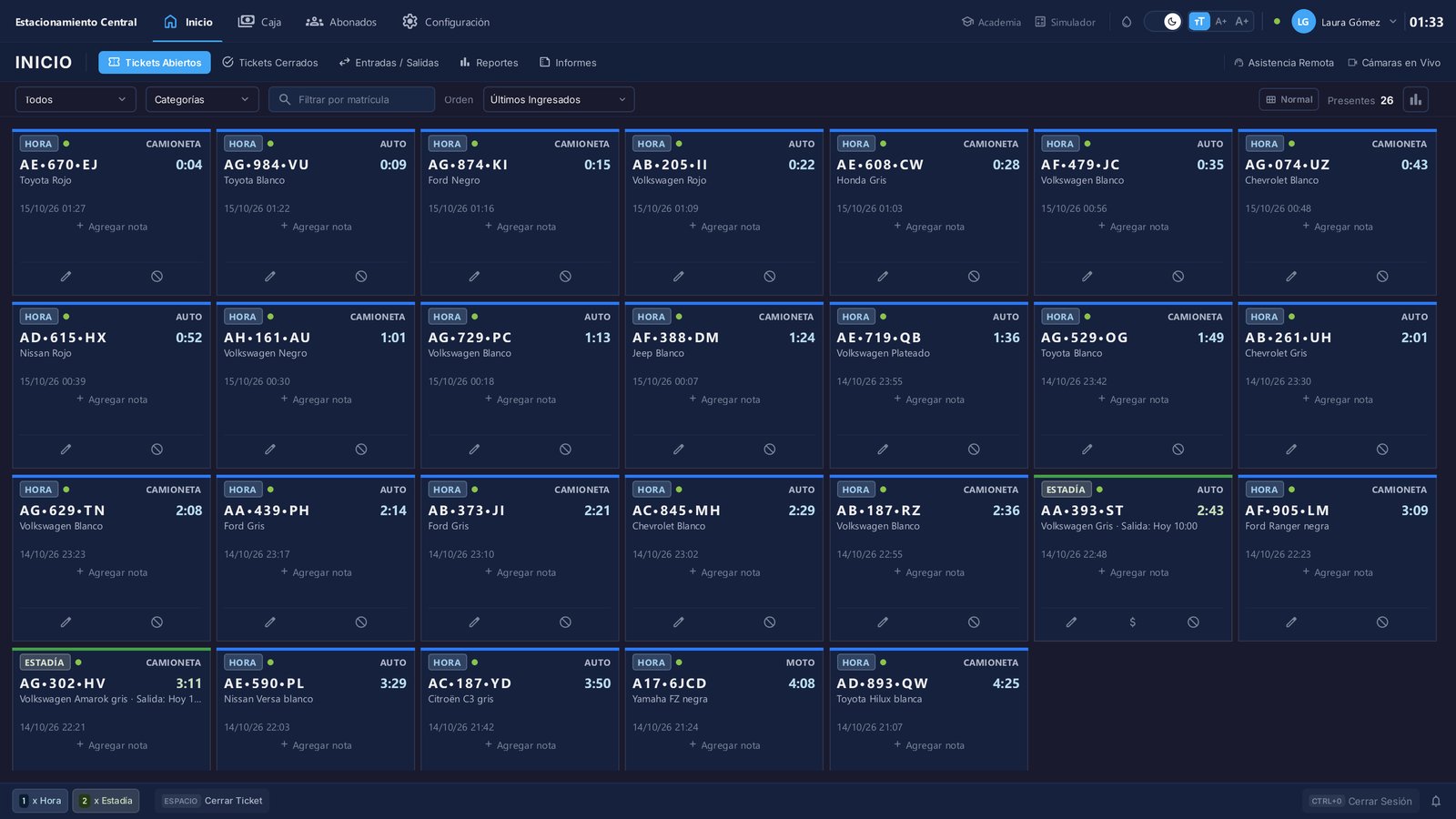Open Cámaras en Vivo
Viewport: 1456px width, 819px height.
pos(1393,63)
